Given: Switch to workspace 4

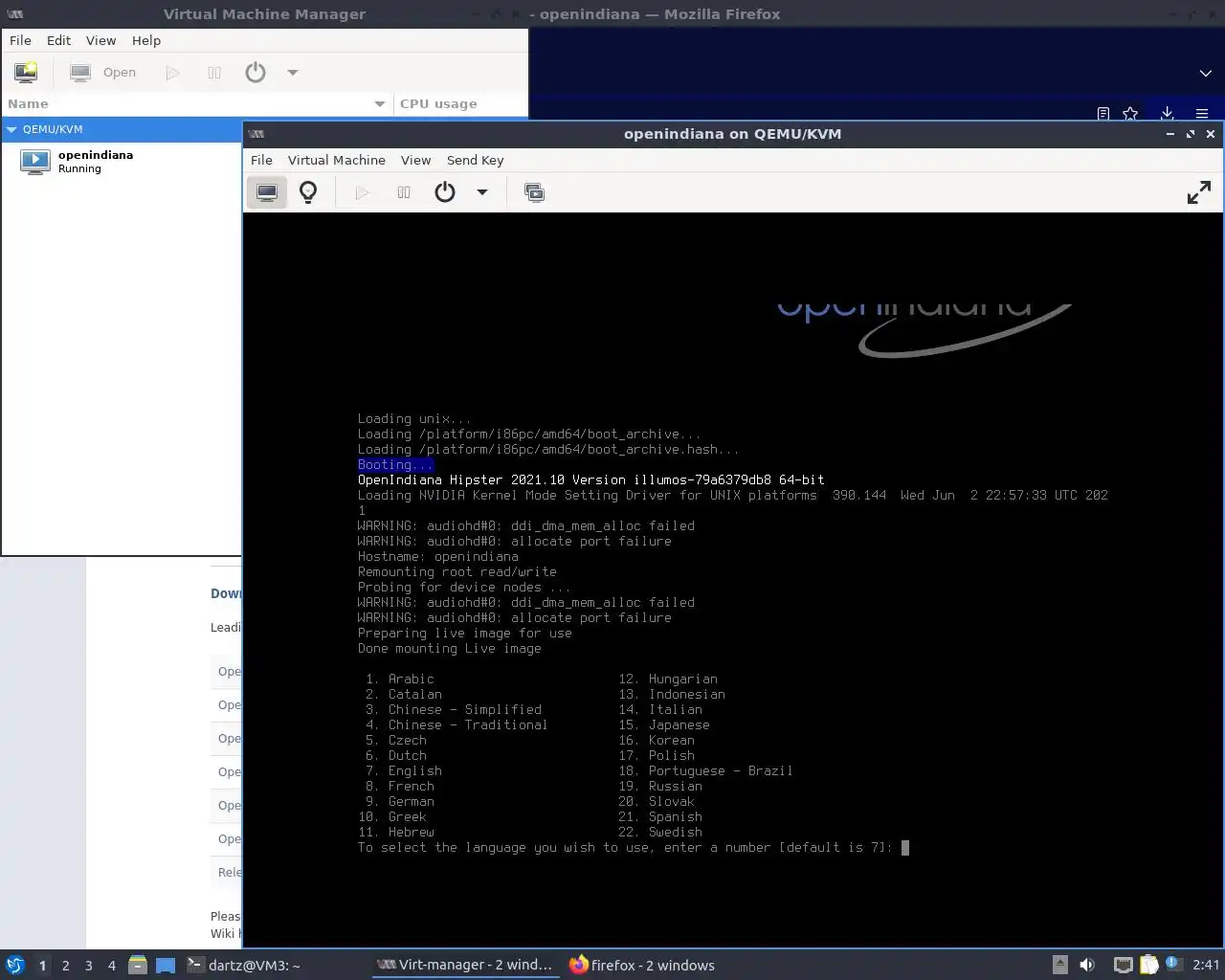Looking at the screenshot, I should (x=111, y=966).
